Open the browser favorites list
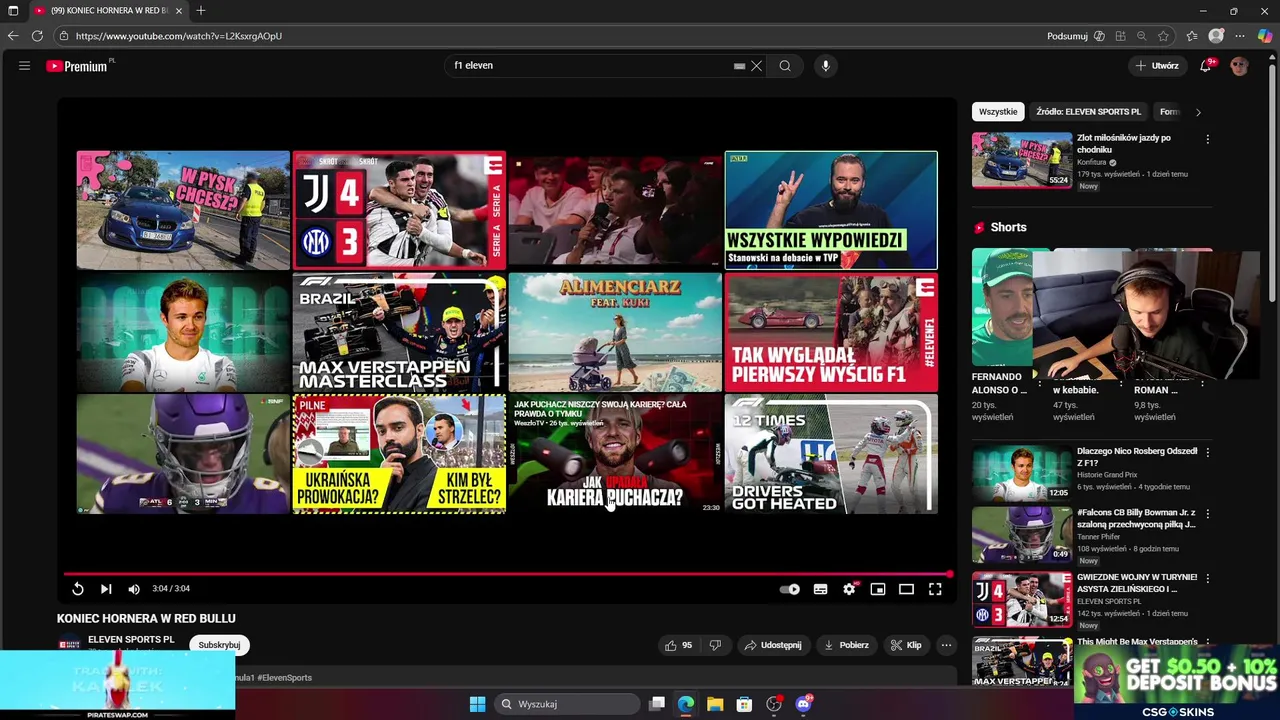The height and width of the screenshot is (720, 1280). tap(1192, 36)
